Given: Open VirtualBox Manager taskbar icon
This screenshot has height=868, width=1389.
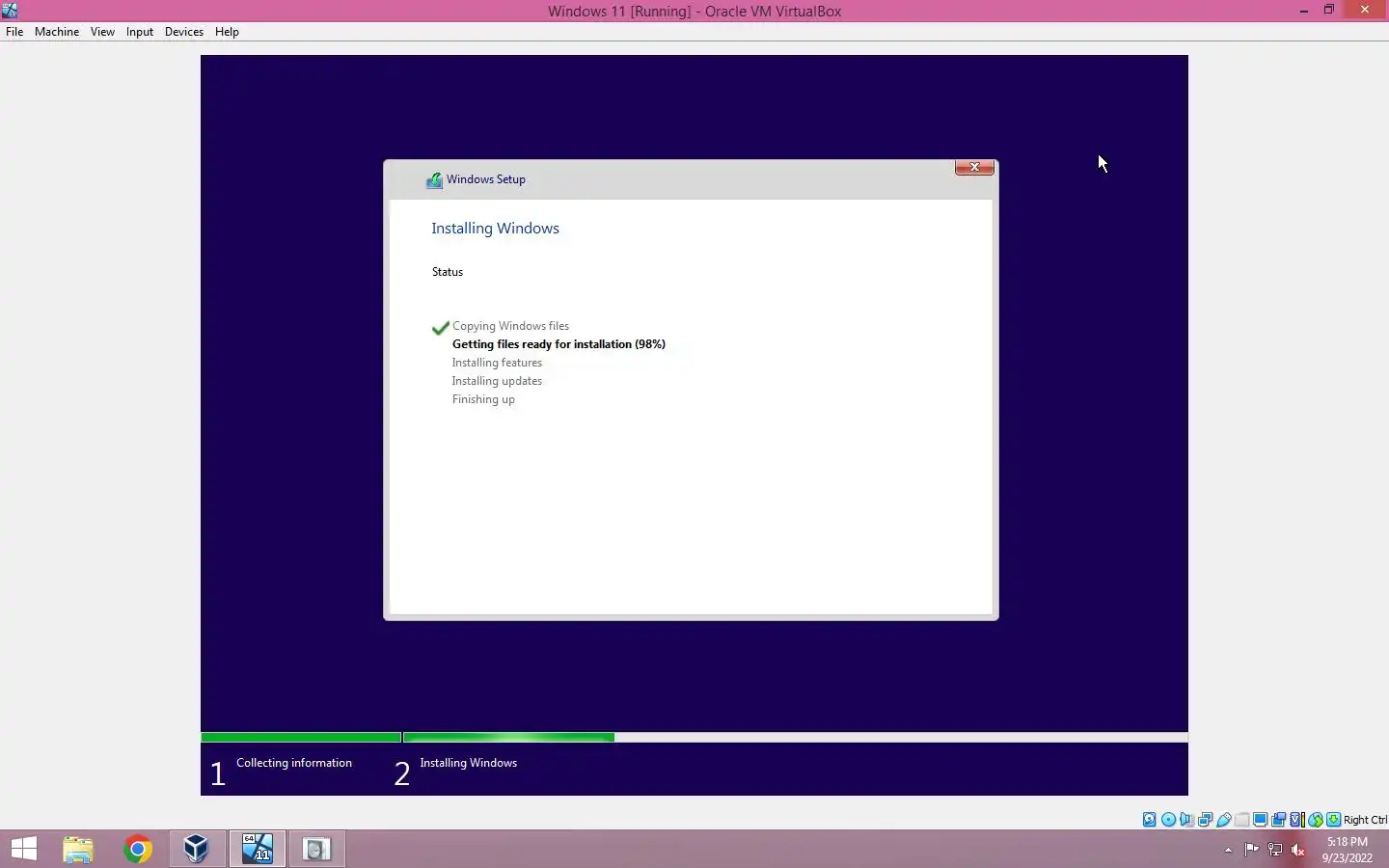Looking at the screenshot, I should tap(197, 849).
